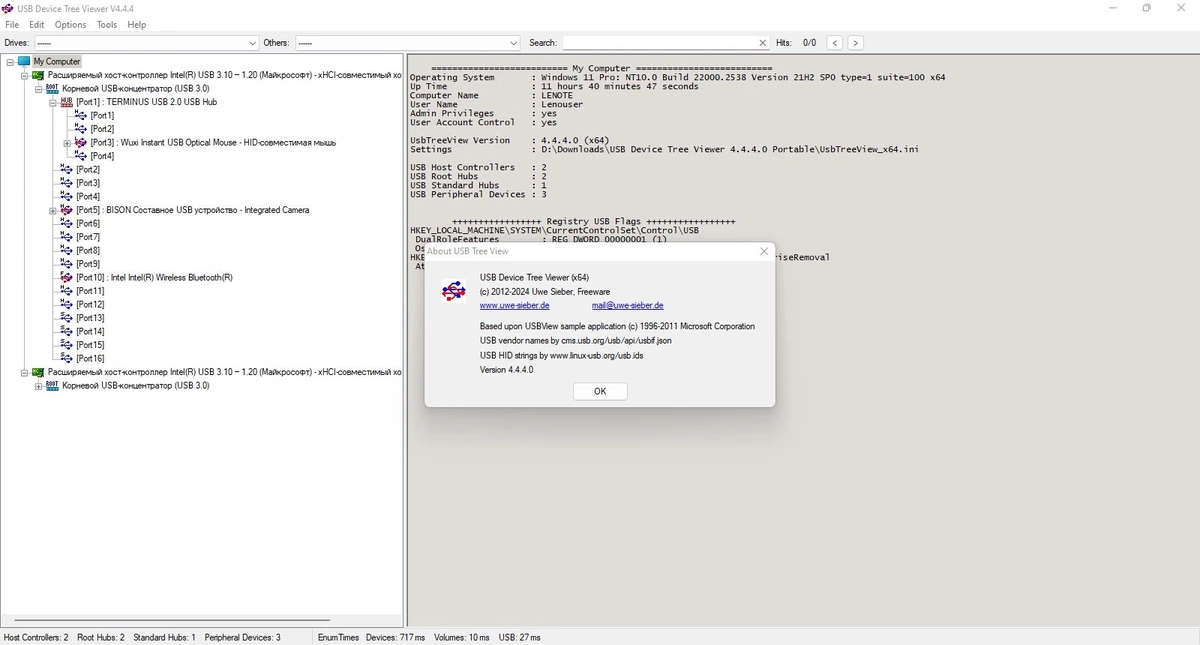Image resolution: width=1200 pixels, height=645 pixels.
Task: Click 'Root Hubs: 2' in the status bar
Action: coord(101,637)
